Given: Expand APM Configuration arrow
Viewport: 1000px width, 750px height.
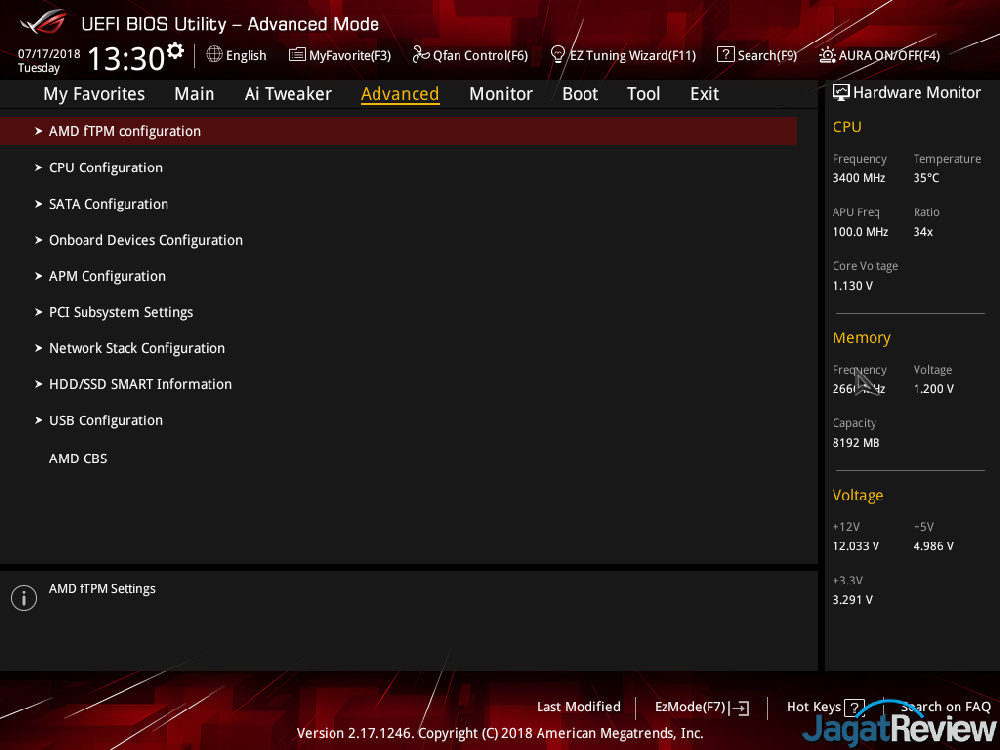Looking at the screenshot, I should pyautogui.click(x=38, y=276).
